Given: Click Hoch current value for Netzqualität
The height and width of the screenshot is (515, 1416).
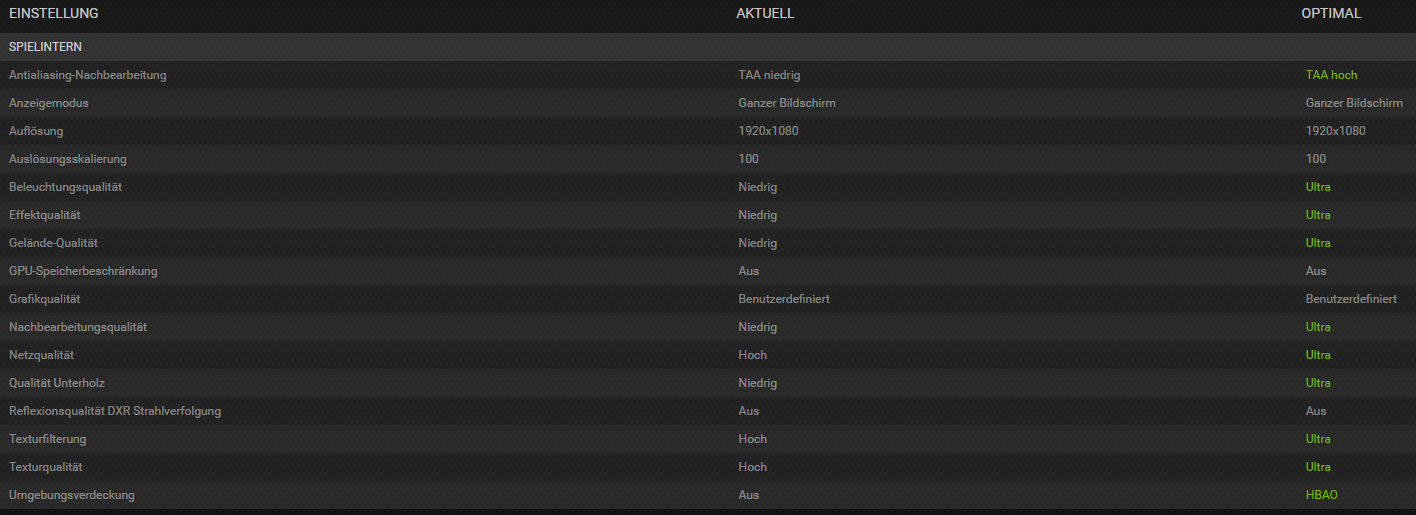Looking at the screenshot, I should pyautogui.click(x=753, y=355).
